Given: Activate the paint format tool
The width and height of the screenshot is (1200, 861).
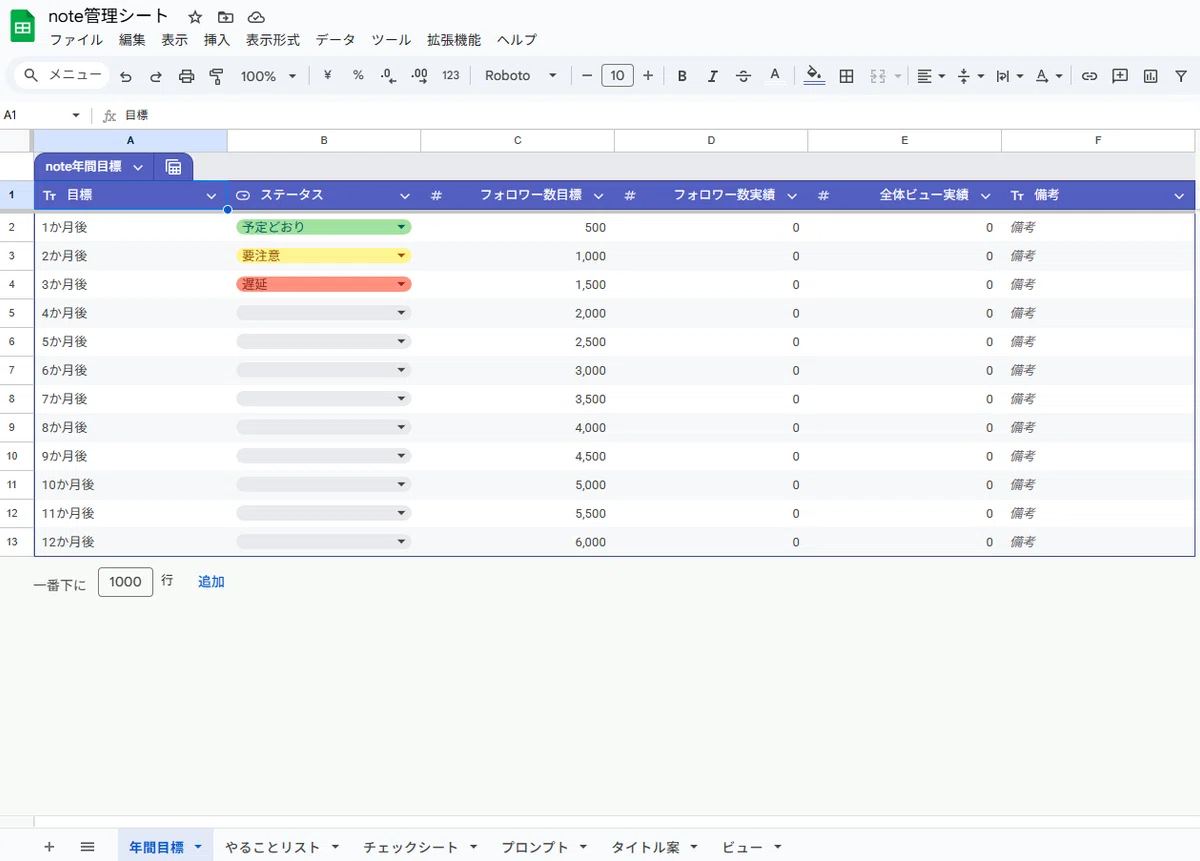Looking at the screenshot, I should pyautogui.click(x=216, y=76).
